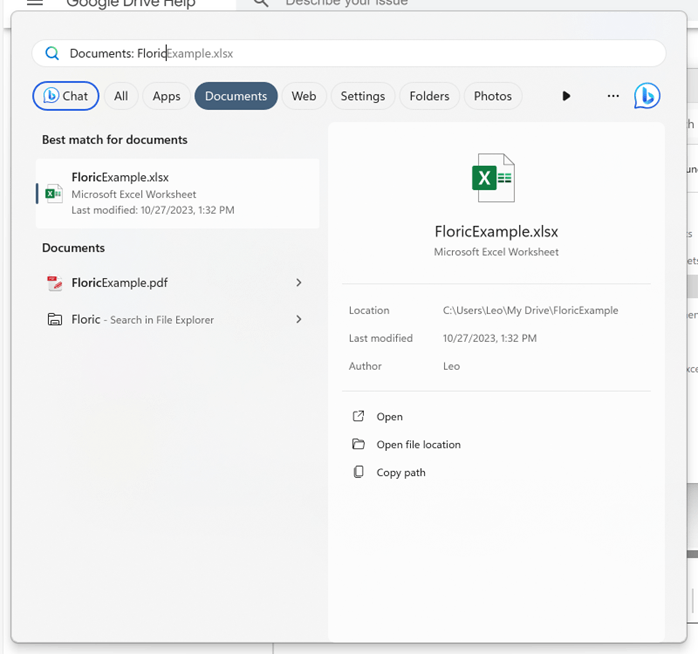Show more filters with the arrow button
Screen dimensions: 698x654
566,96
